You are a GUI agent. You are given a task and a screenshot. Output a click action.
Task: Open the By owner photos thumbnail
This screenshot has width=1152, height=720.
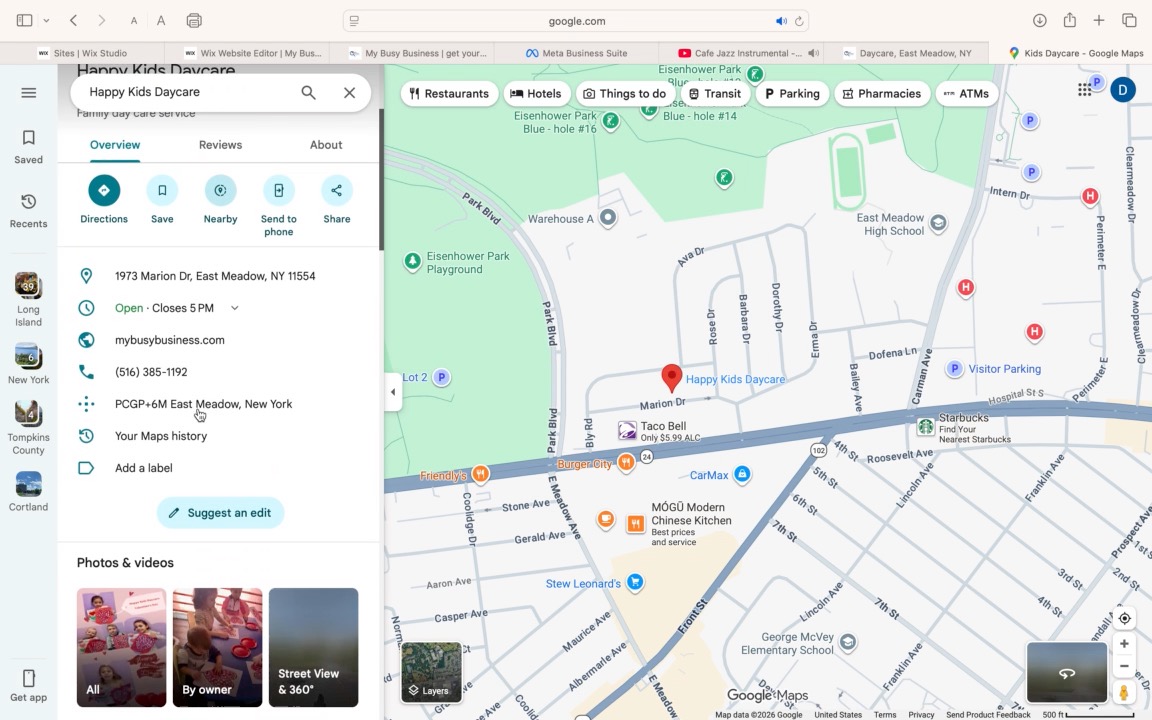(x=217, y=647)
